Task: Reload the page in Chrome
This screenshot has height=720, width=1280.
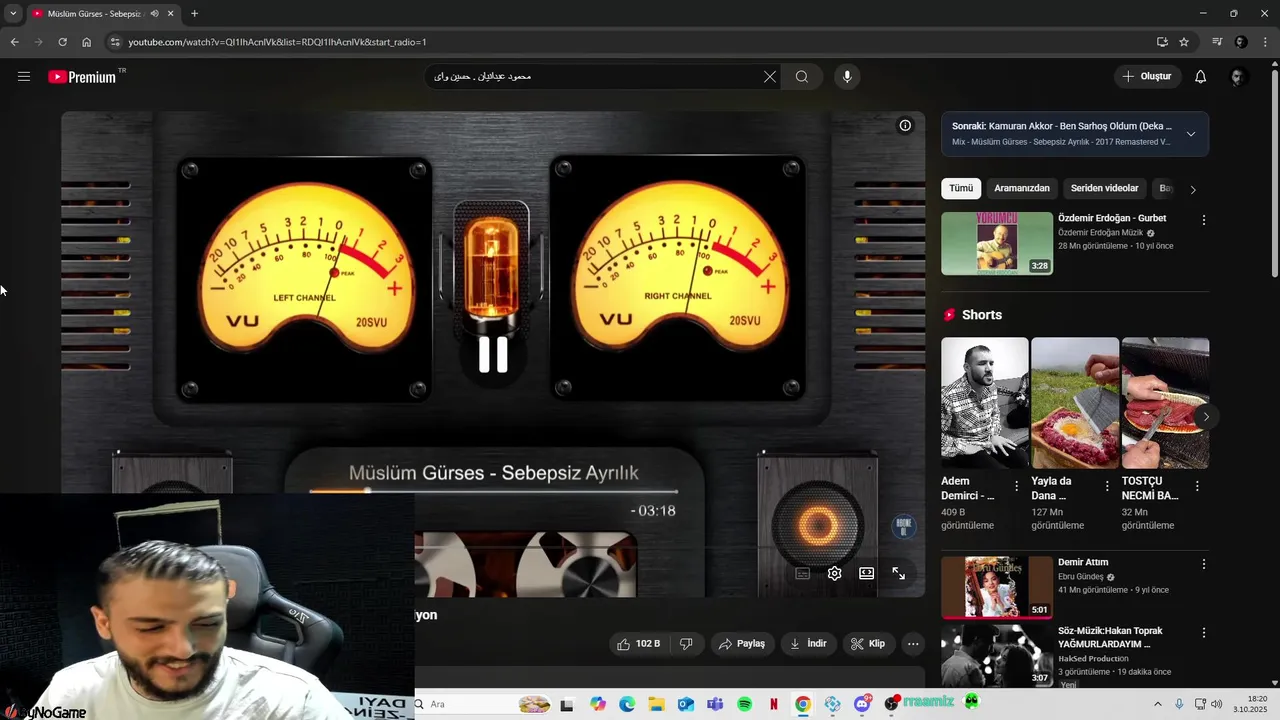Action: pyautogui.click(x=62, y=42)
